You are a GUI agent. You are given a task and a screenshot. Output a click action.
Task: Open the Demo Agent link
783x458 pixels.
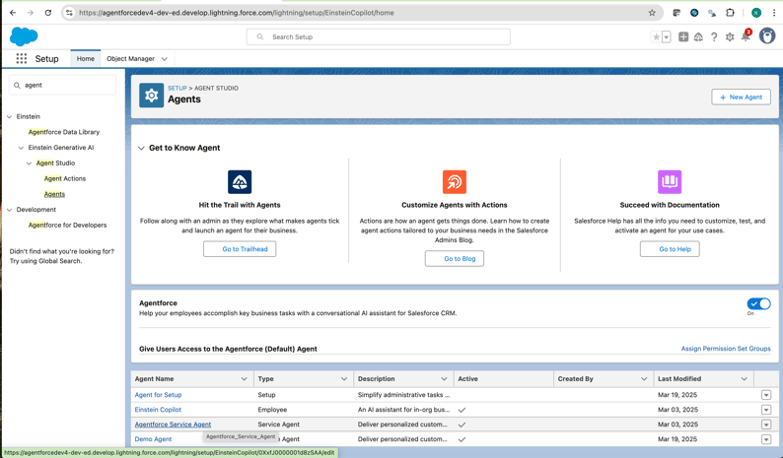(x=153, y=439)
